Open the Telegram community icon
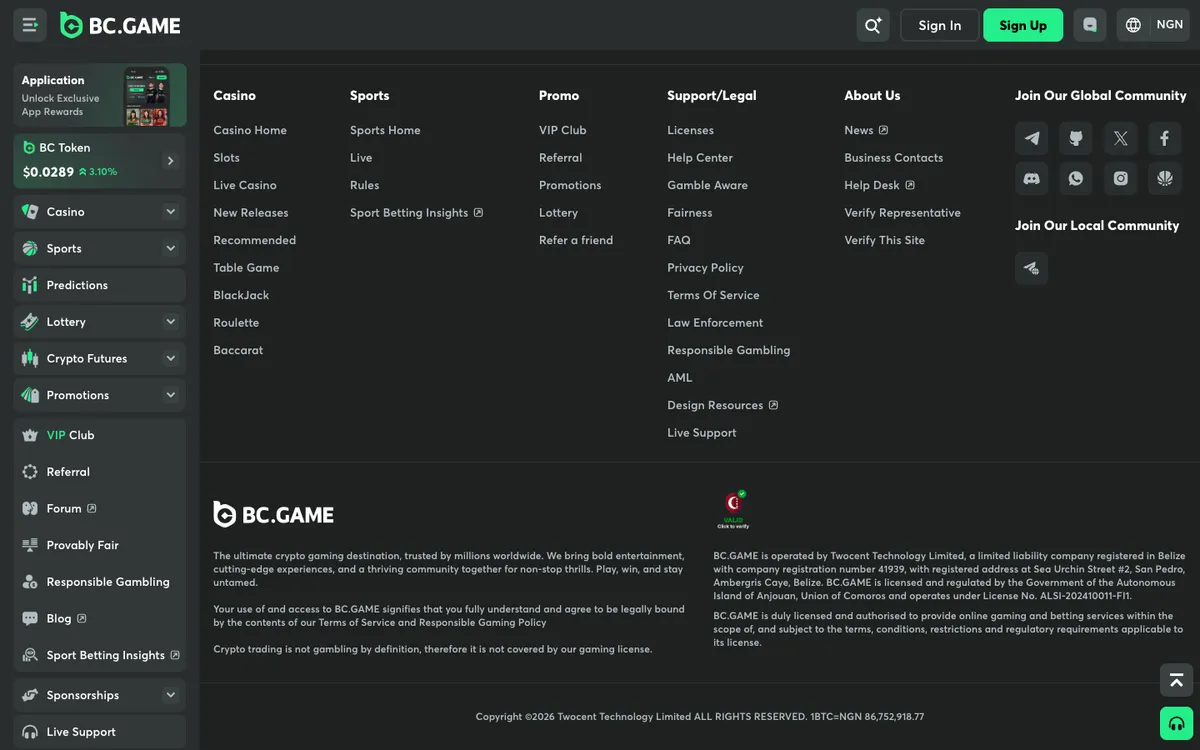The width and height of the screenshot is (1200, 750). (x=1032, y=138)
